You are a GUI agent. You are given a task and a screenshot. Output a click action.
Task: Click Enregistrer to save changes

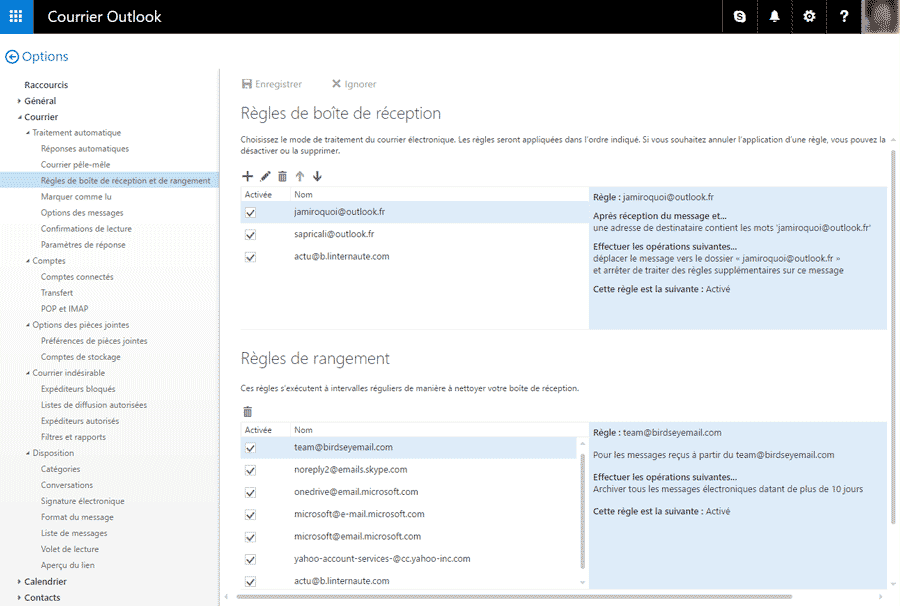(x=271, y=84)
